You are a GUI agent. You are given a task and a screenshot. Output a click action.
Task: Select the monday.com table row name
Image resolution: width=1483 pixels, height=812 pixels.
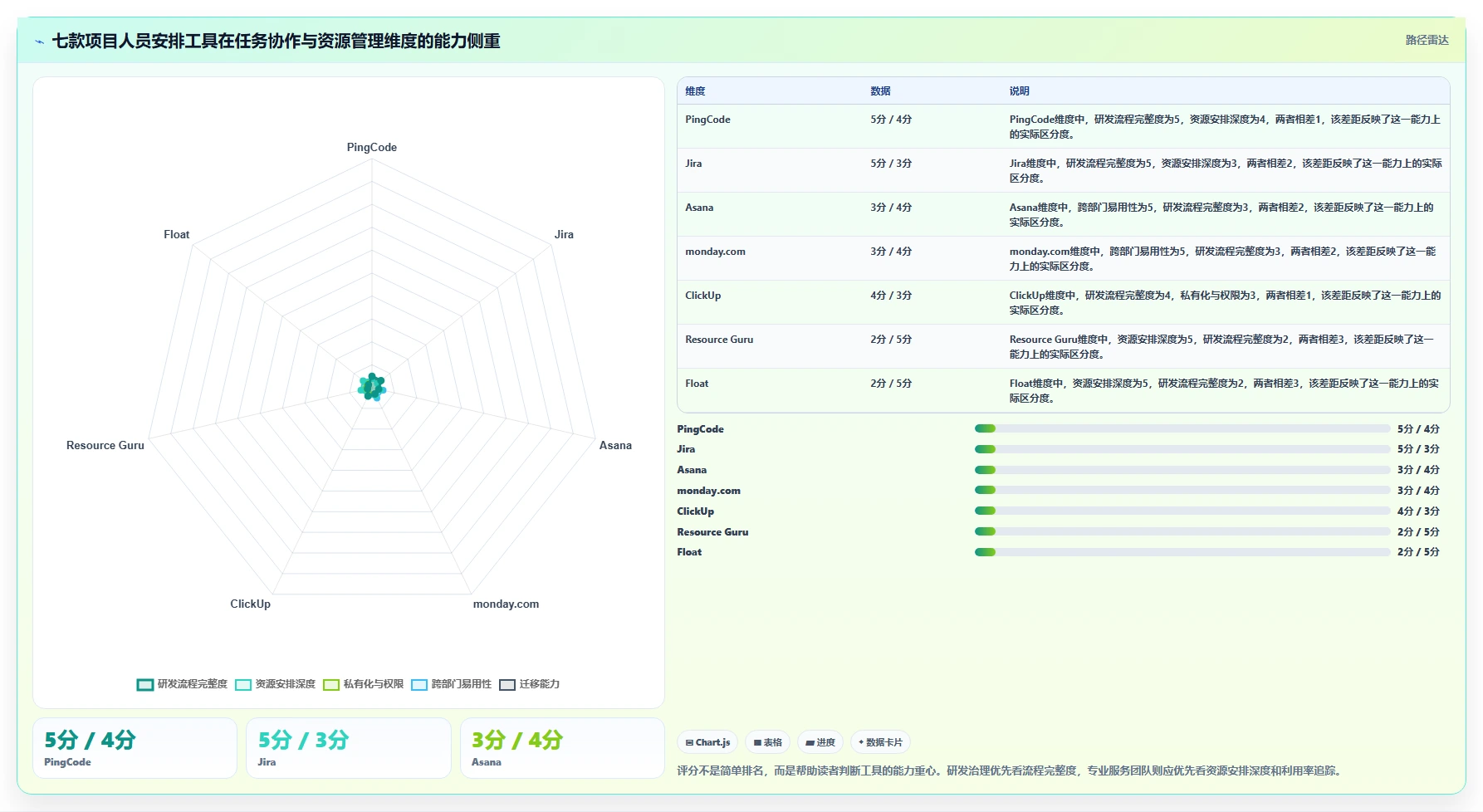coord(715,252)
